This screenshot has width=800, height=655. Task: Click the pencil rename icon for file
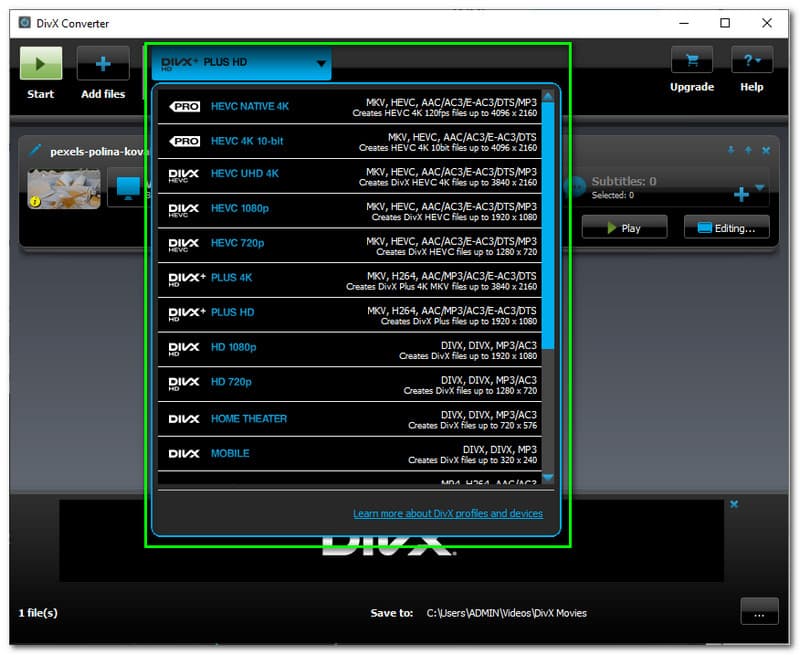pyautogui.click(x=35, y=149)
